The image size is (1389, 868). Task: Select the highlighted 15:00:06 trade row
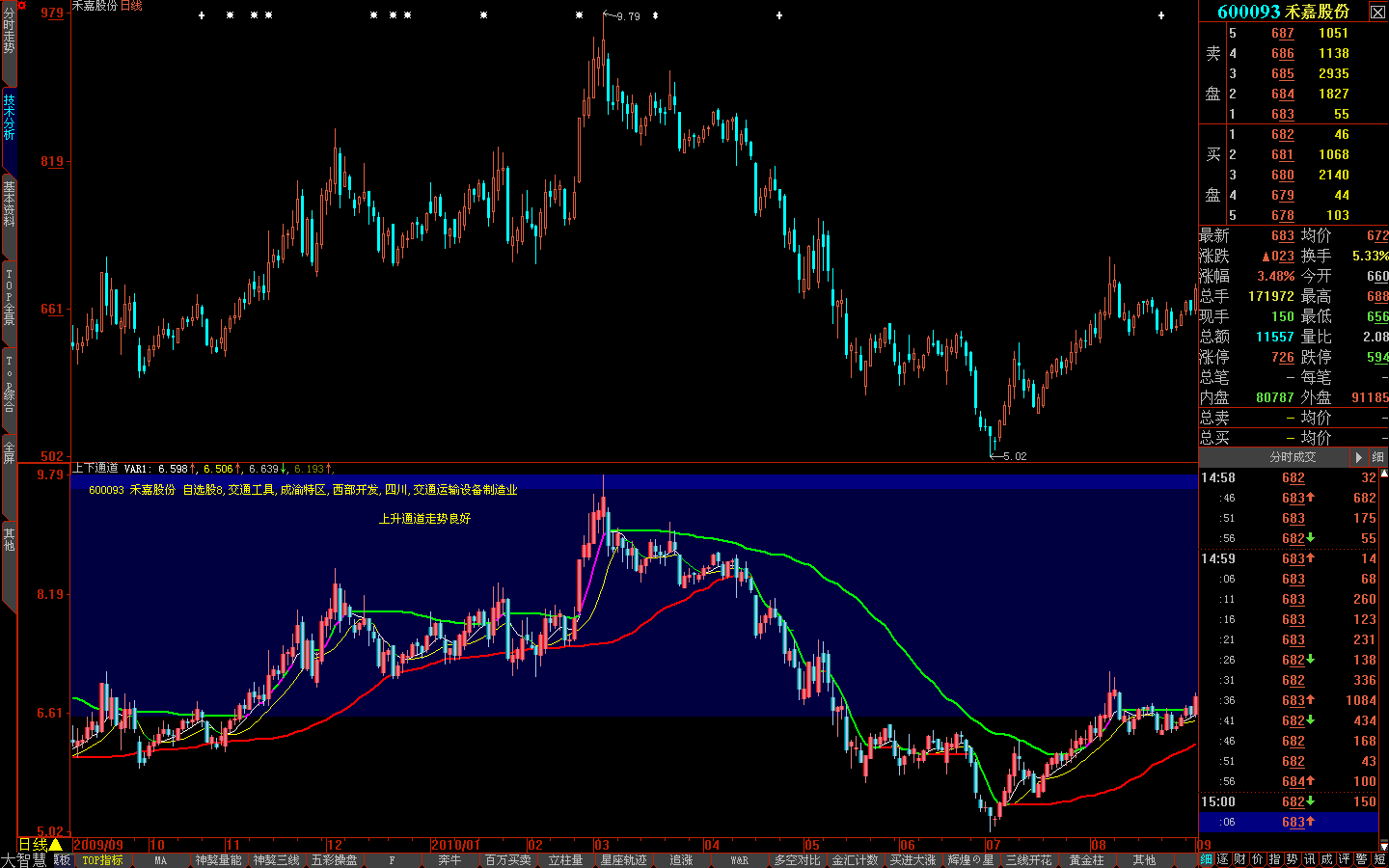click(1289, 822)
